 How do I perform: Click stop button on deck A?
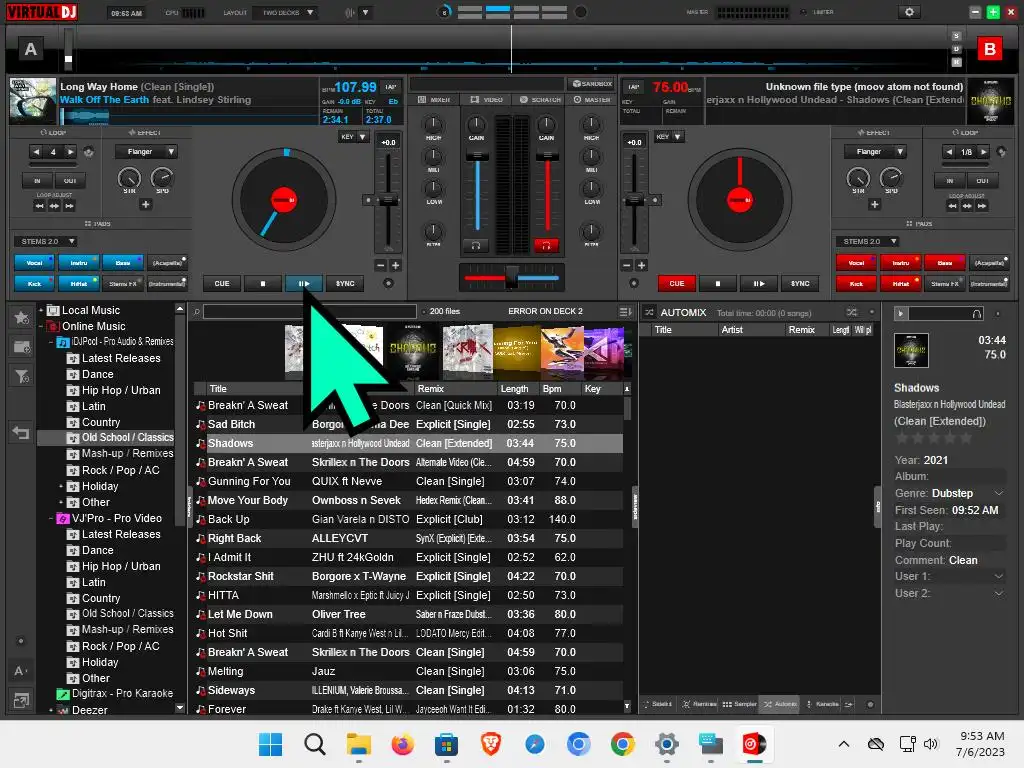263,283
